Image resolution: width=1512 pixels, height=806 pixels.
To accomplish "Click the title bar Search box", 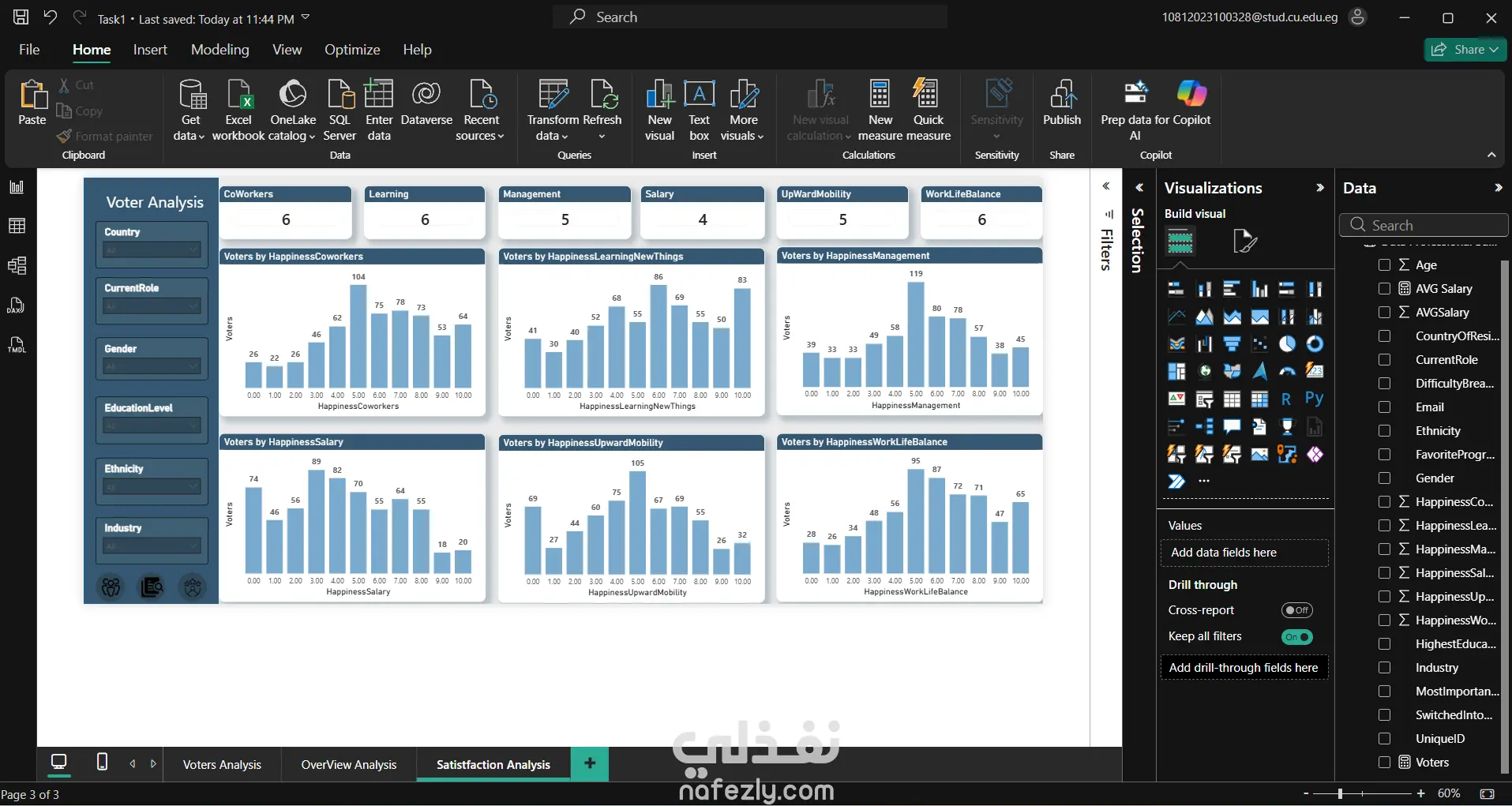I will pyautogui.click(x=750, y=17).
